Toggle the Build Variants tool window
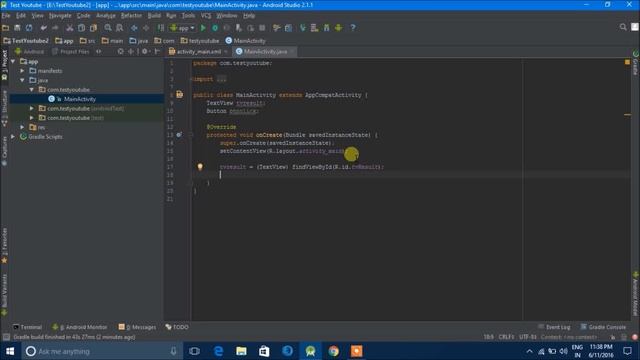The height and width of the screenshot is (360, 640). 4,295
